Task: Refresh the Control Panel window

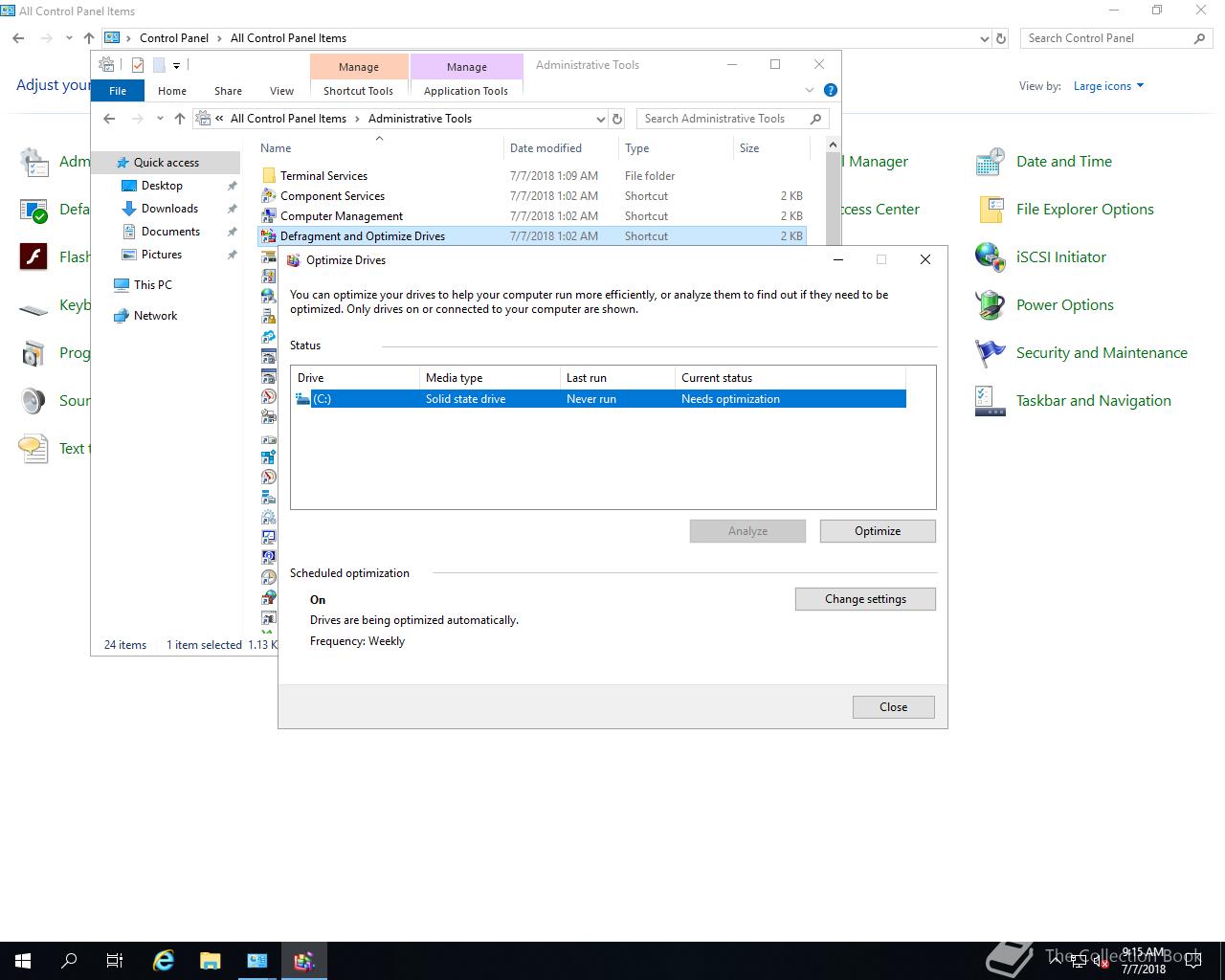Action: click(x=1001, y=38)
